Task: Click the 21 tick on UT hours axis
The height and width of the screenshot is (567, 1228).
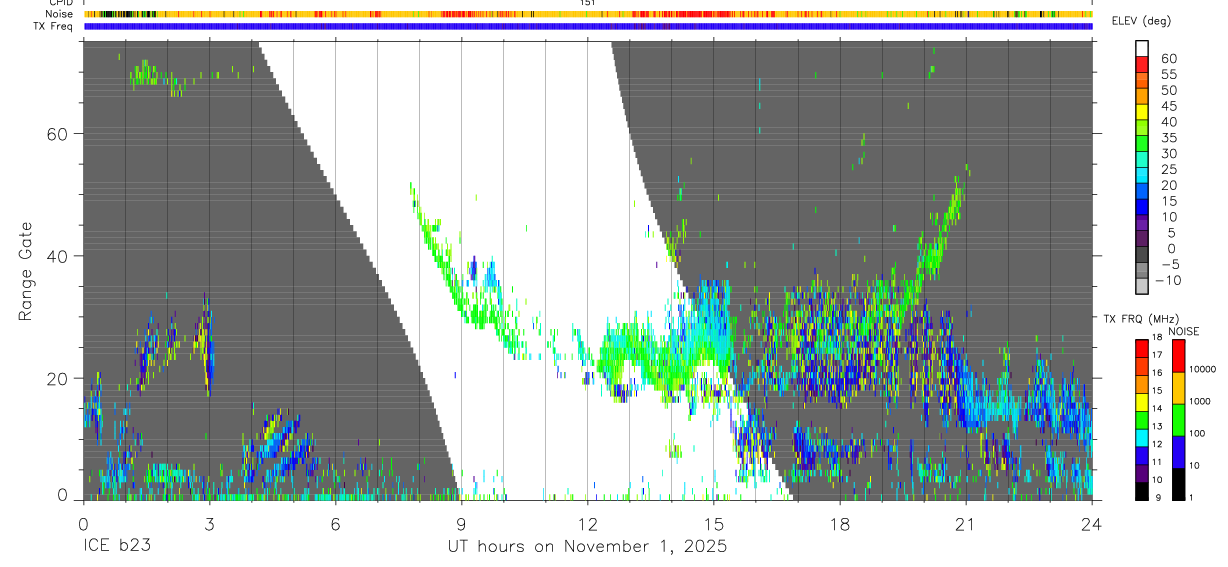Action: [965, 523]
